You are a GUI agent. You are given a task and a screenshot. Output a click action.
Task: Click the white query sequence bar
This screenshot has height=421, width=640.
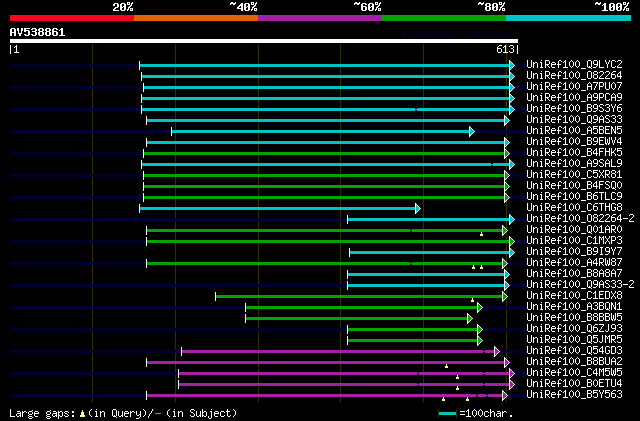tap(264, 41)
